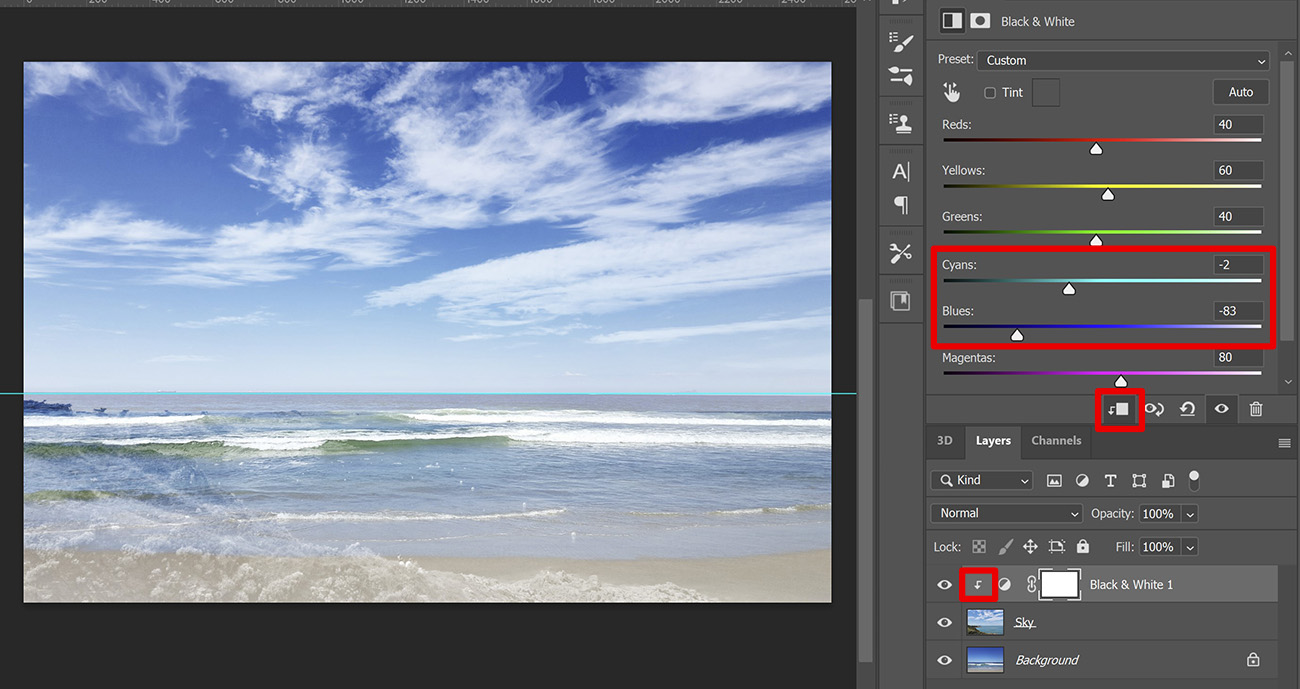Toggle the layer filtering switch
Image resolution: width=1300 pixels, height=689 pixels.
point(1193,479)
